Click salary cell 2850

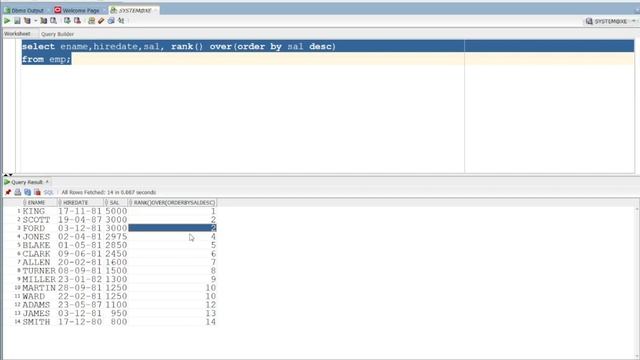116,245
